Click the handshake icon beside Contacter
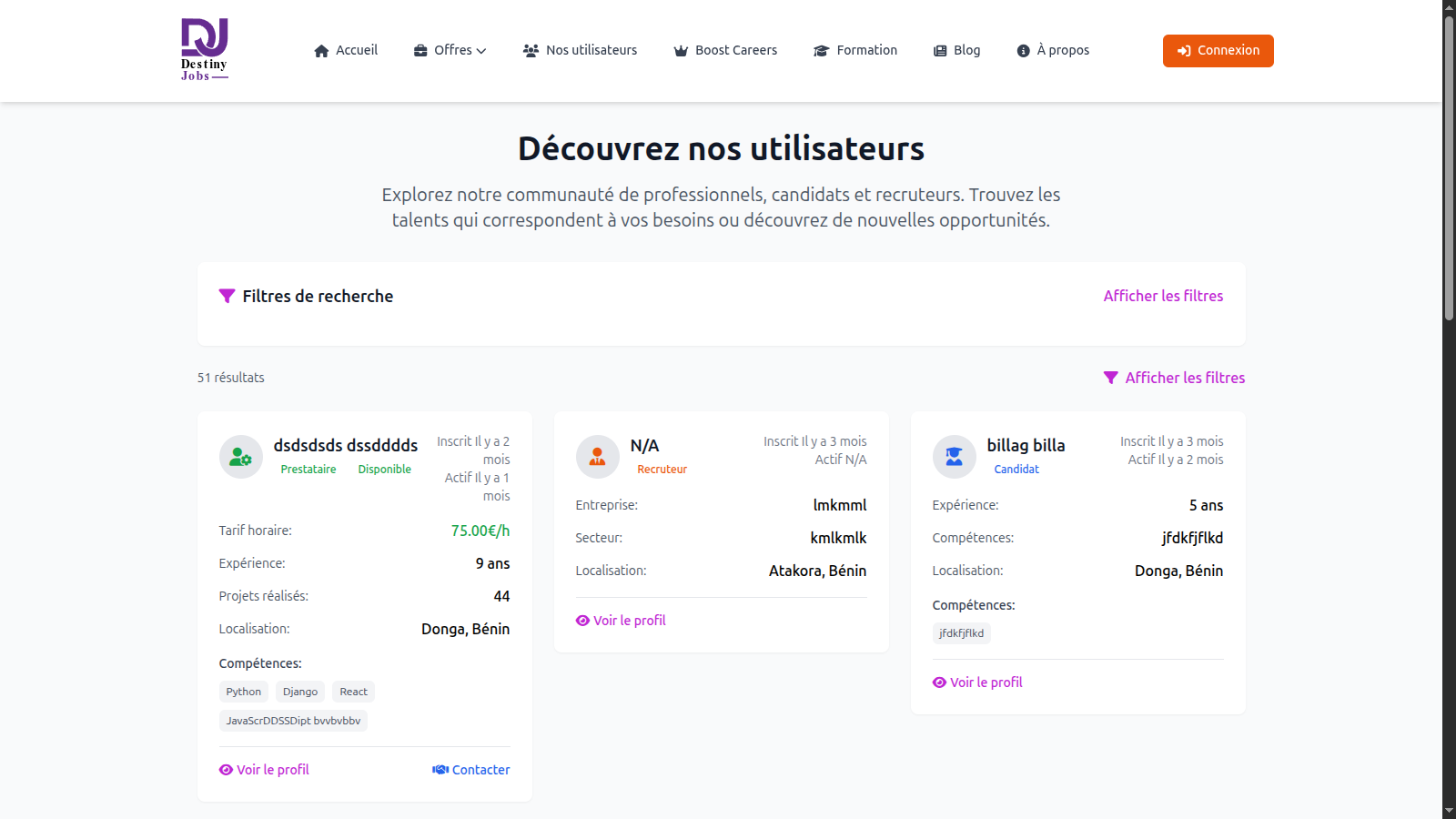Viewport: 1456px width, 819px height. 440,770
